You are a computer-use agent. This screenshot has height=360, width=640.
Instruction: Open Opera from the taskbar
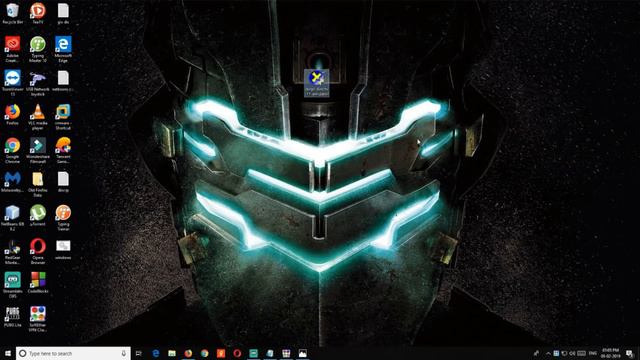pos(237,353)
